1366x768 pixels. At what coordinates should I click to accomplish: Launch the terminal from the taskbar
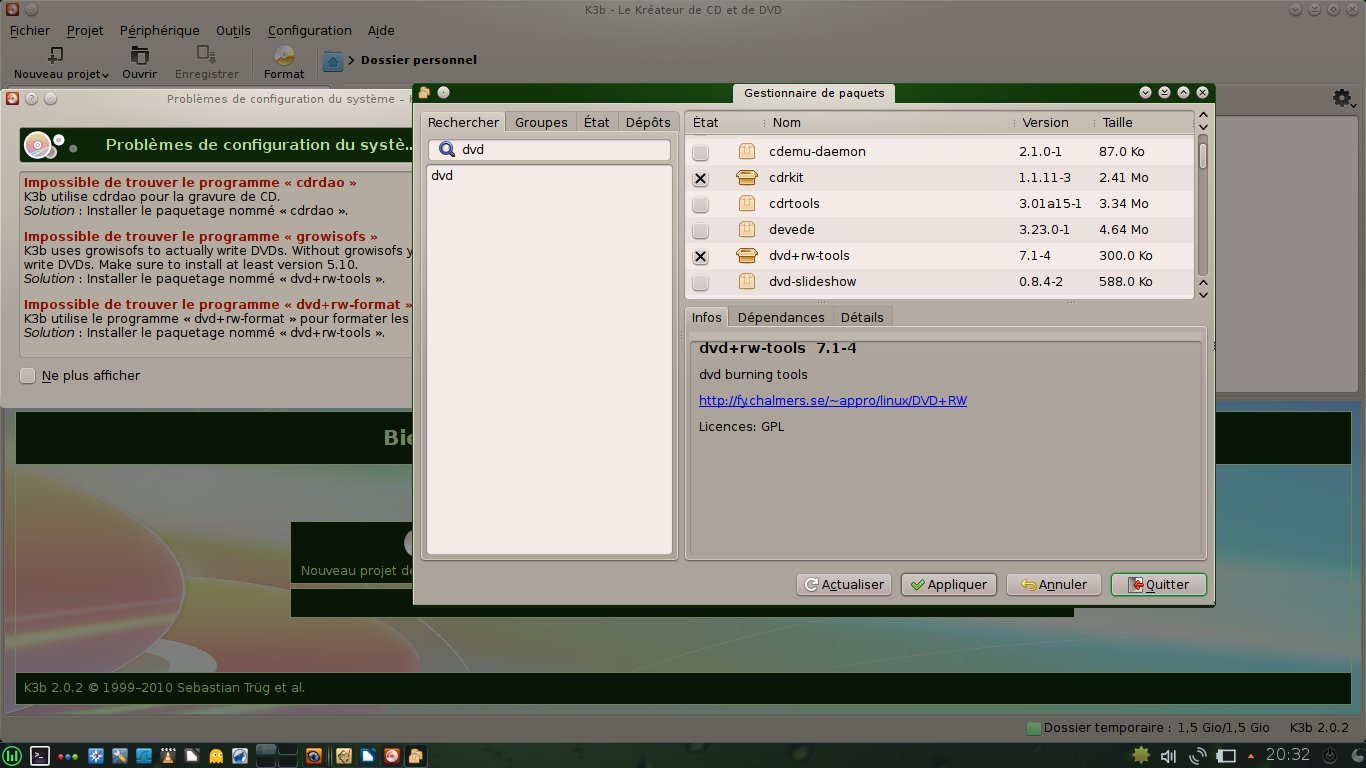tap(40, 755)
